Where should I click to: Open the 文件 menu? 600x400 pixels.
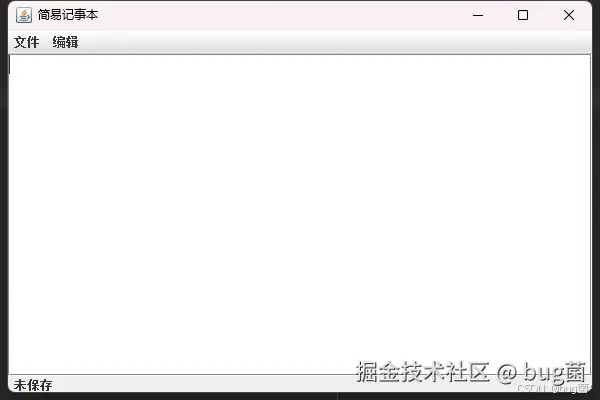[x=26, y=42]
